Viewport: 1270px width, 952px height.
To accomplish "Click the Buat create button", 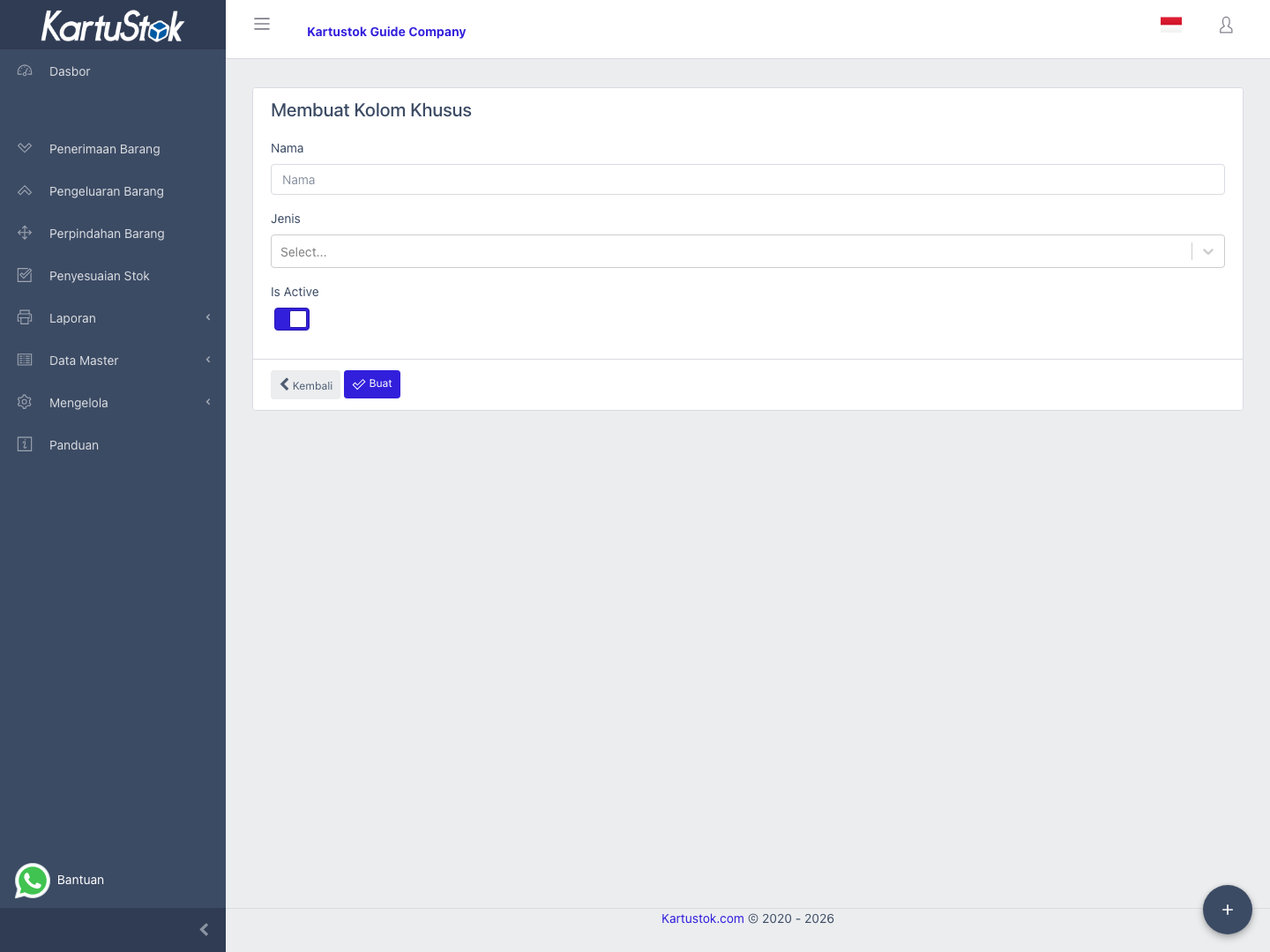I will point(372,384).
